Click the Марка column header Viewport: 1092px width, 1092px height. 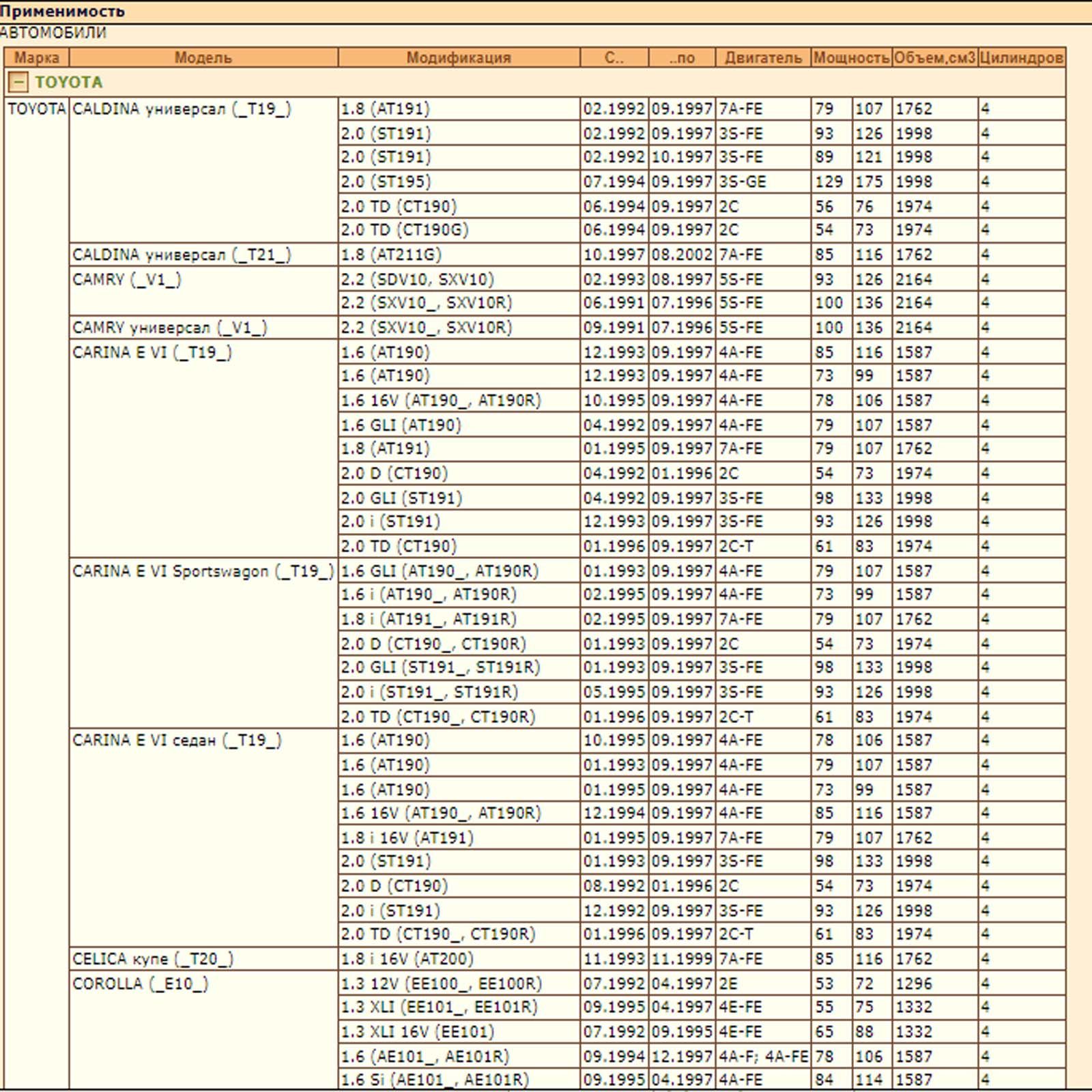click(37, 58)
